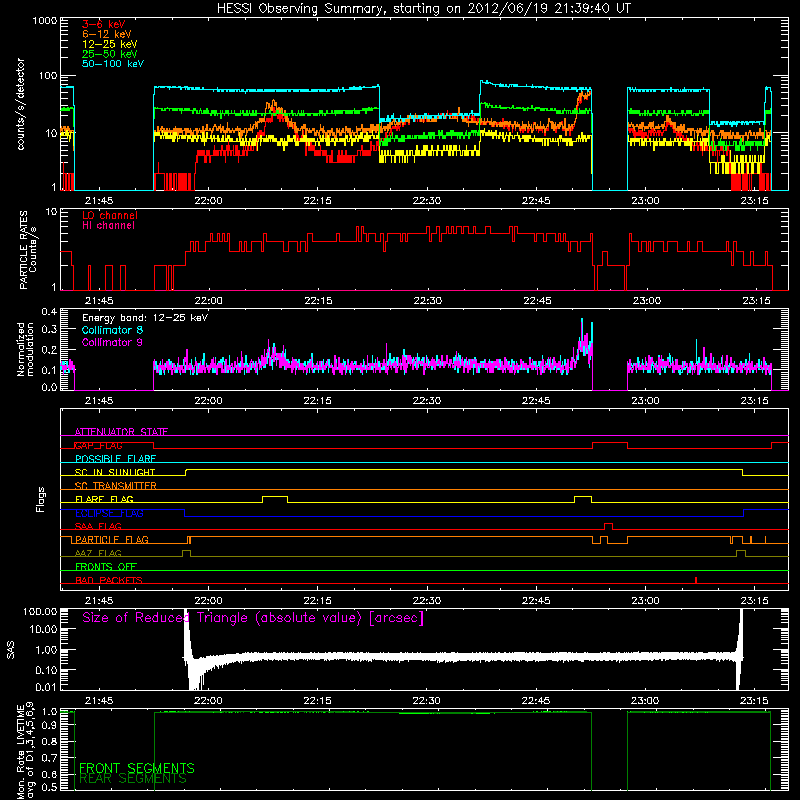Click the SAS axis label

click(10, 650)
